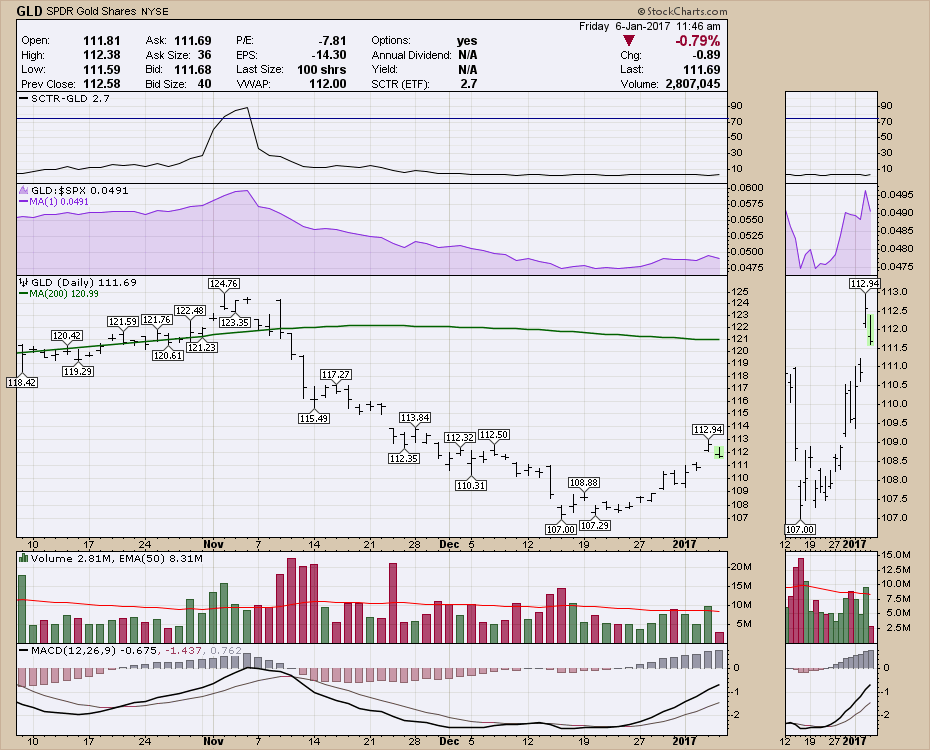Image resolution: width=930 pixels, height=750 pixels.
Task: Click the 107.29 price label
Action: point(595,526)
